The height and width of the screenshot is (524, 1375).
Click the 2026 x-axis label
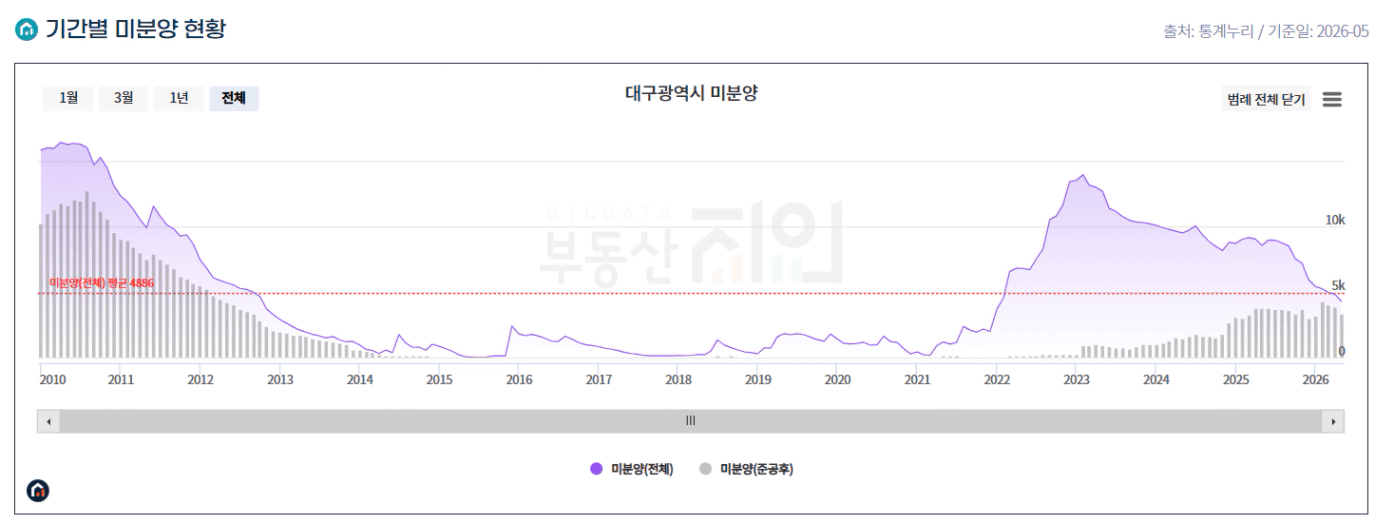[x=1316, y=380]
